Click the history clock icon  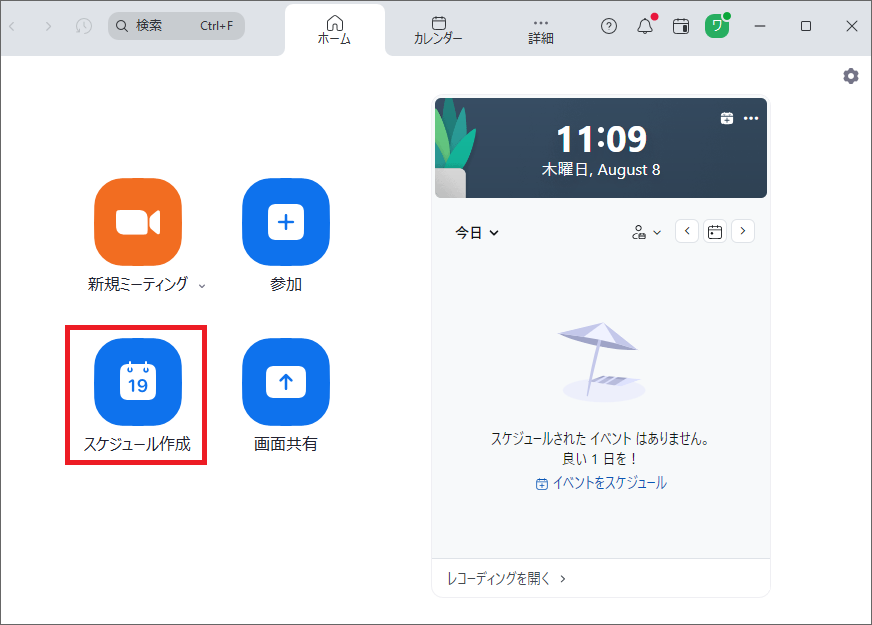click(83, 26)
